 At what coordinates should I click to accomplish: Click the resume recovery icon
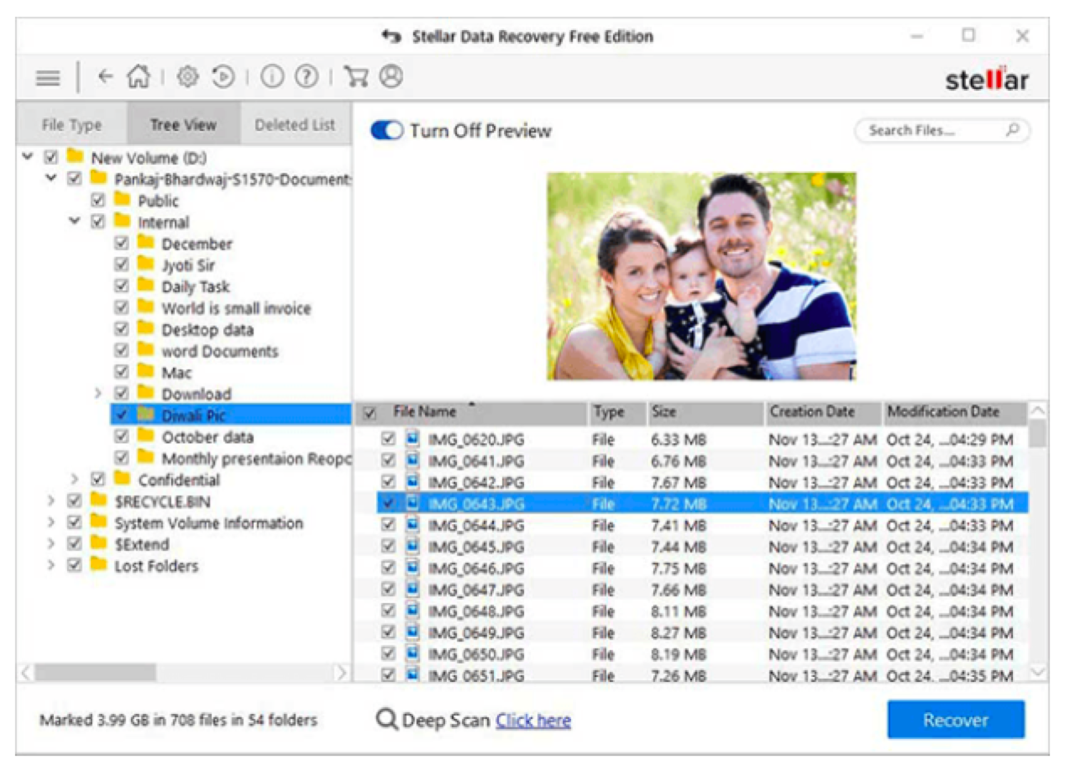pos(223,76)
